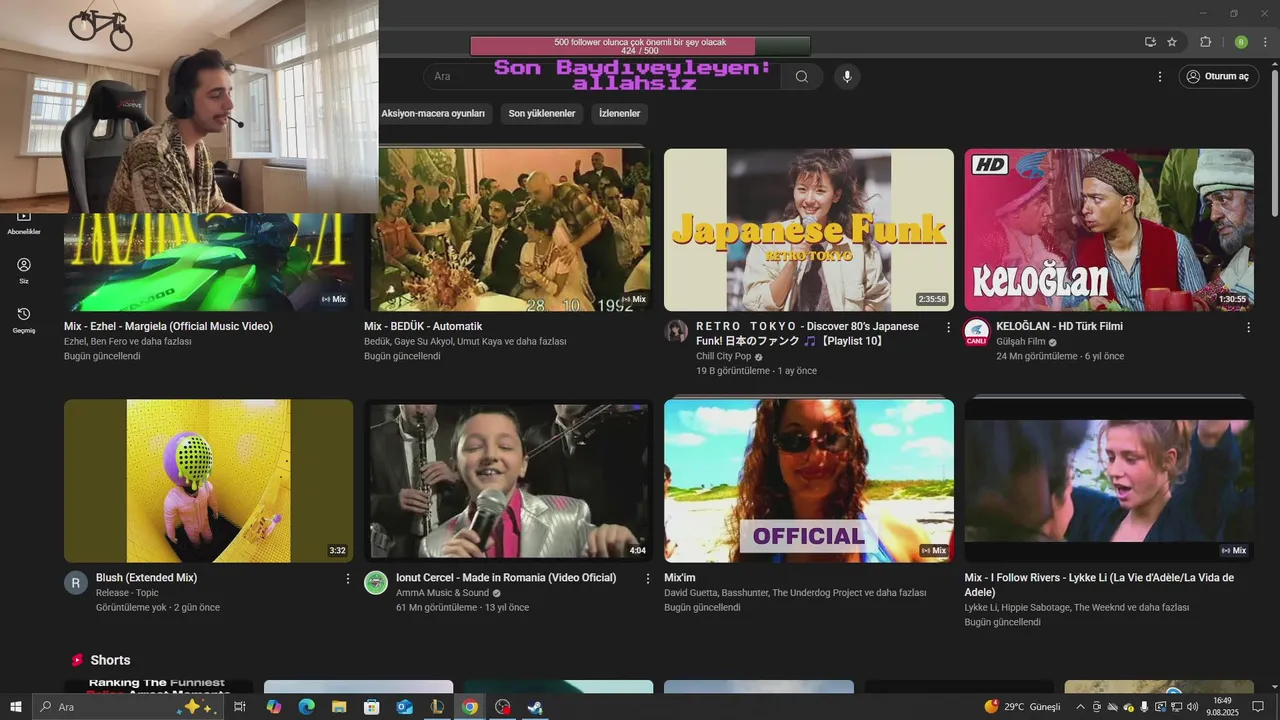Open Chrome extensions puzzle icon
1280x720 pixels.
1205,42
